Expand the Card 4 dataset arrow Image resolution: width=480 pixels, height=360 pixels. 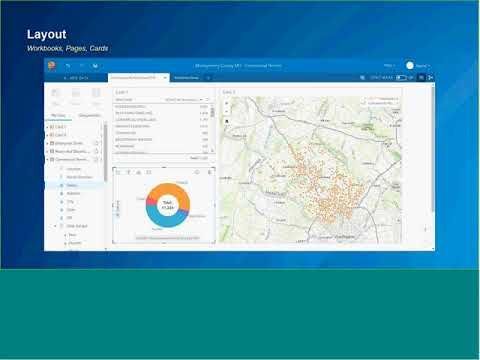[47, 135]
